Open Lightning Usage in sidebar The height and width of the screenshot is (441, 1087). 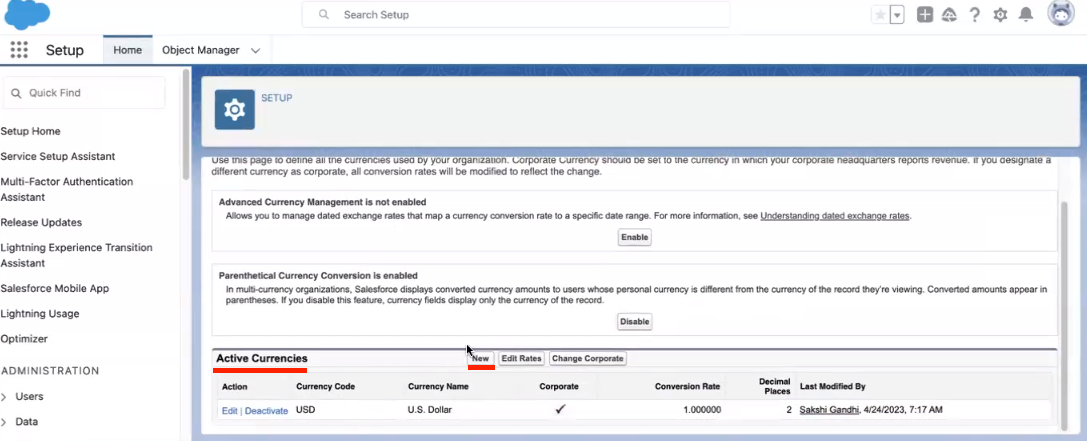tap(40, 313)
